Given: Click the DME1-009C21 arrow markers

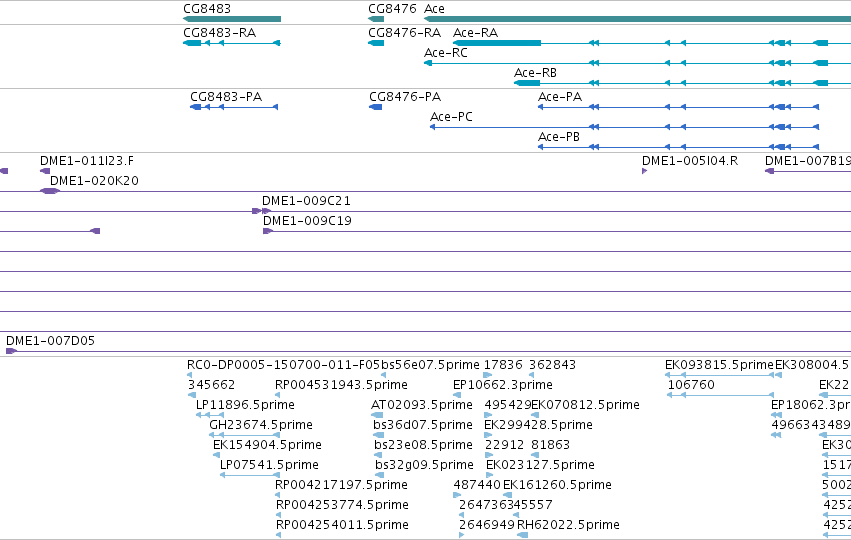Looking at the screenshot, I should (262, 211).
